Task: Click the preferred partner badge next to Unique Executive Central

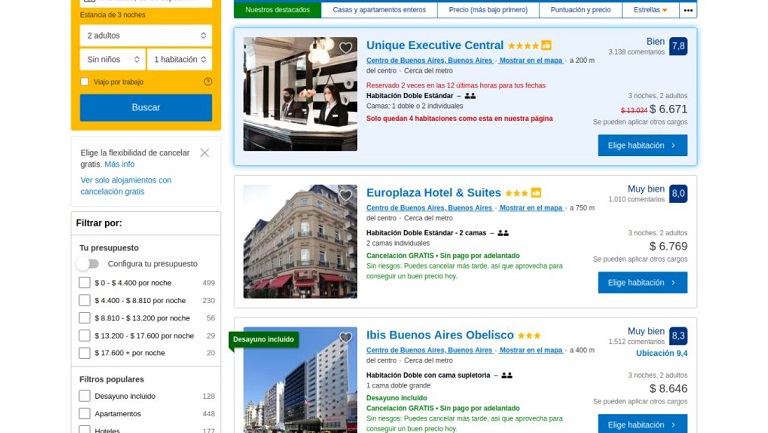Action: pyautogui.click(x=547, y=46)
